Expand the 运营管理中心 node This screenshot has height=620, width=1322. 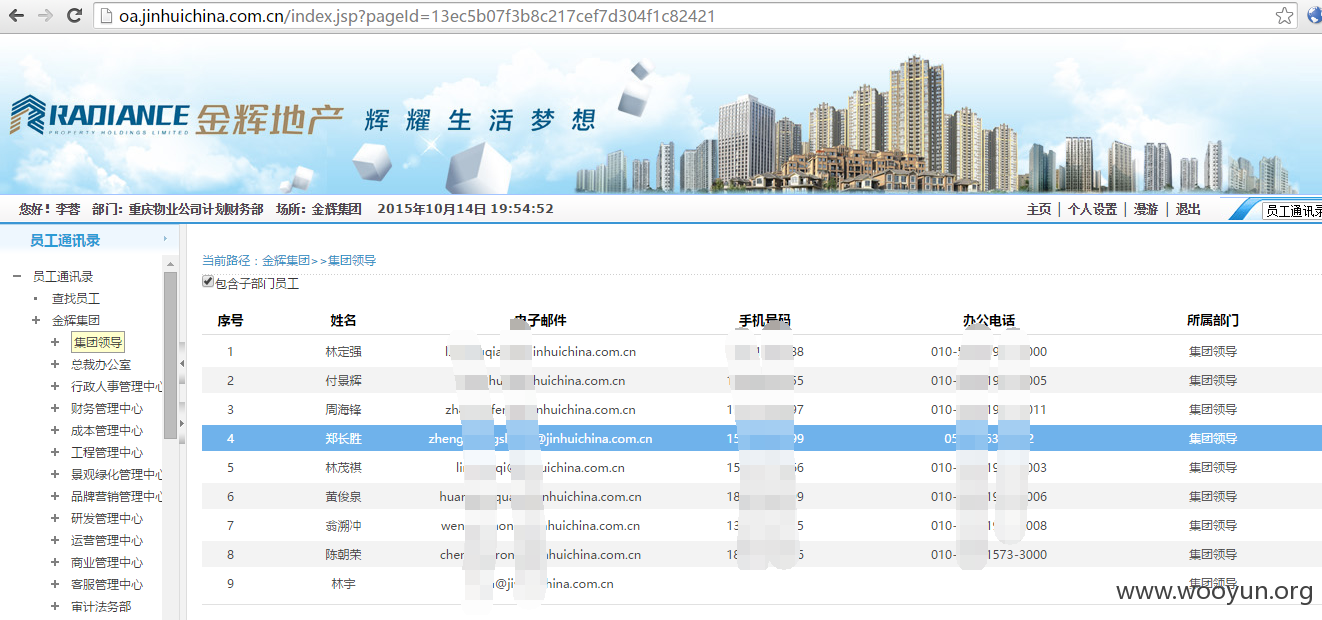click(55, 540)
